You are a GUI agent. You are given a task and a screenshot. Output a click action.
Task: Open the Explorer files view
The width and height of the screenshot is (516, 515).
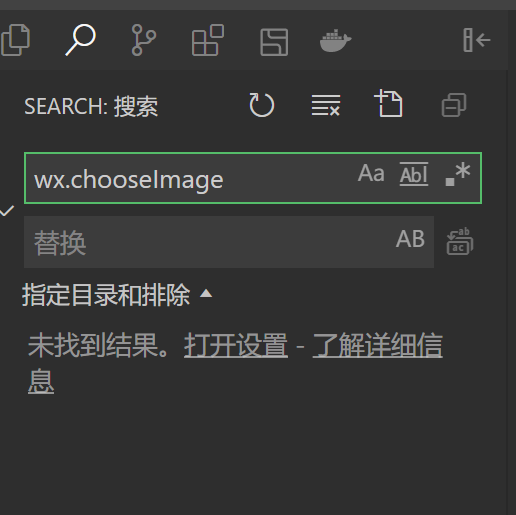15,40
